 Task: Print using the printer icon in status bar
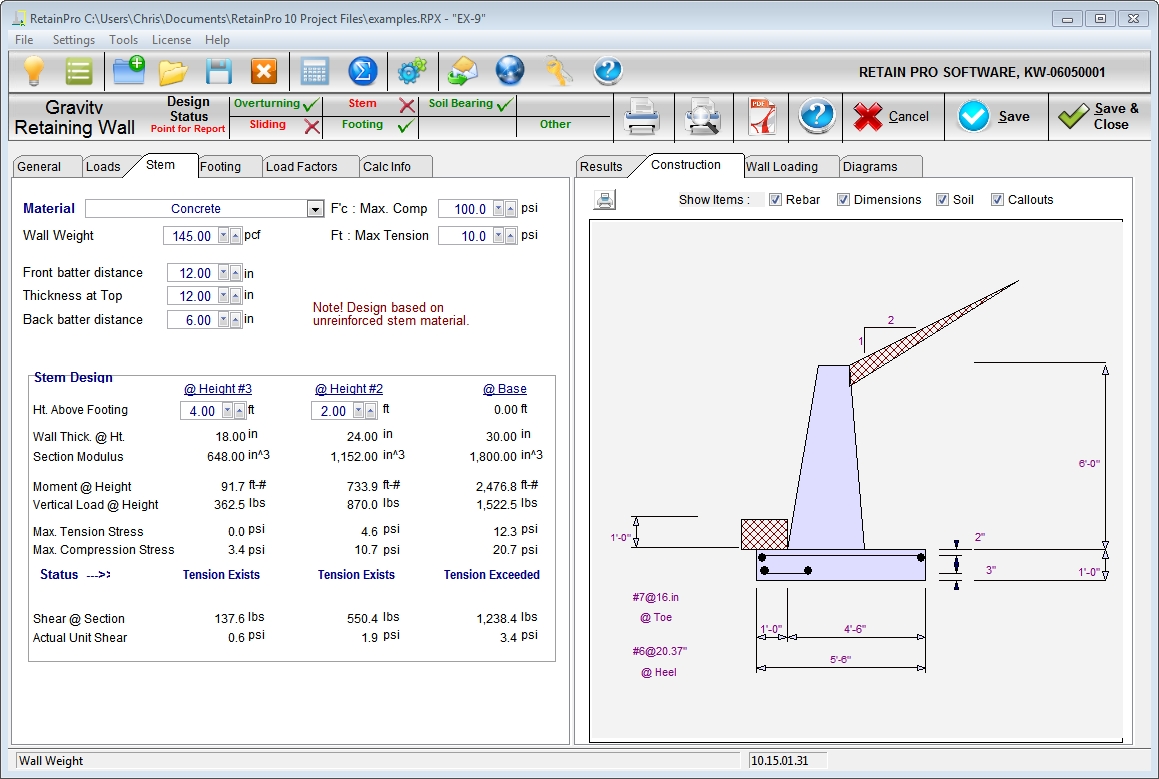(x=641, y=117)
